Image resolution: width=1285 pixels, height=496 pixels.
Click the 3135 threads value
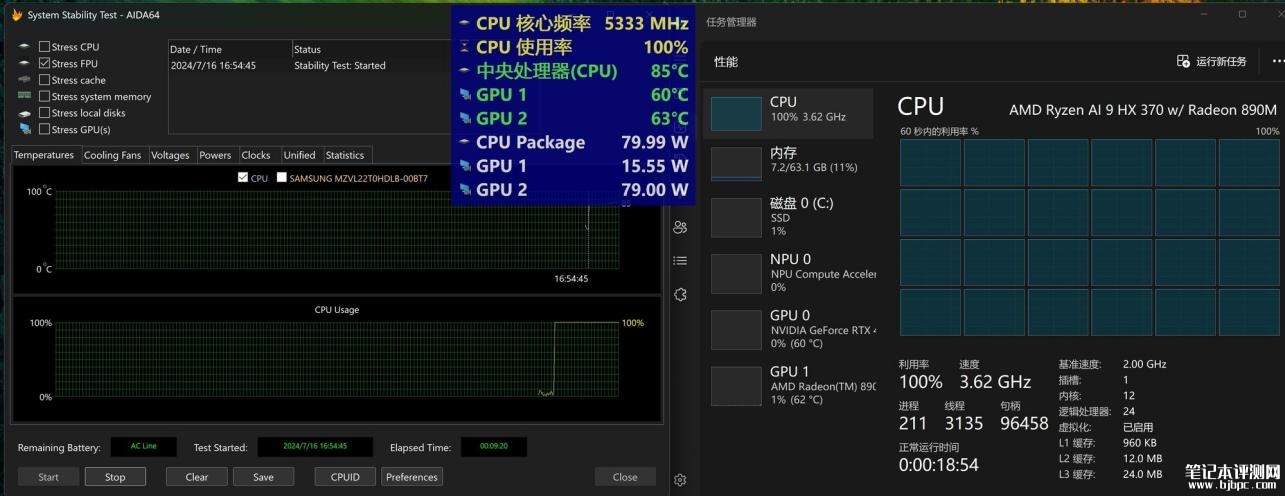[x=964, y=423]
